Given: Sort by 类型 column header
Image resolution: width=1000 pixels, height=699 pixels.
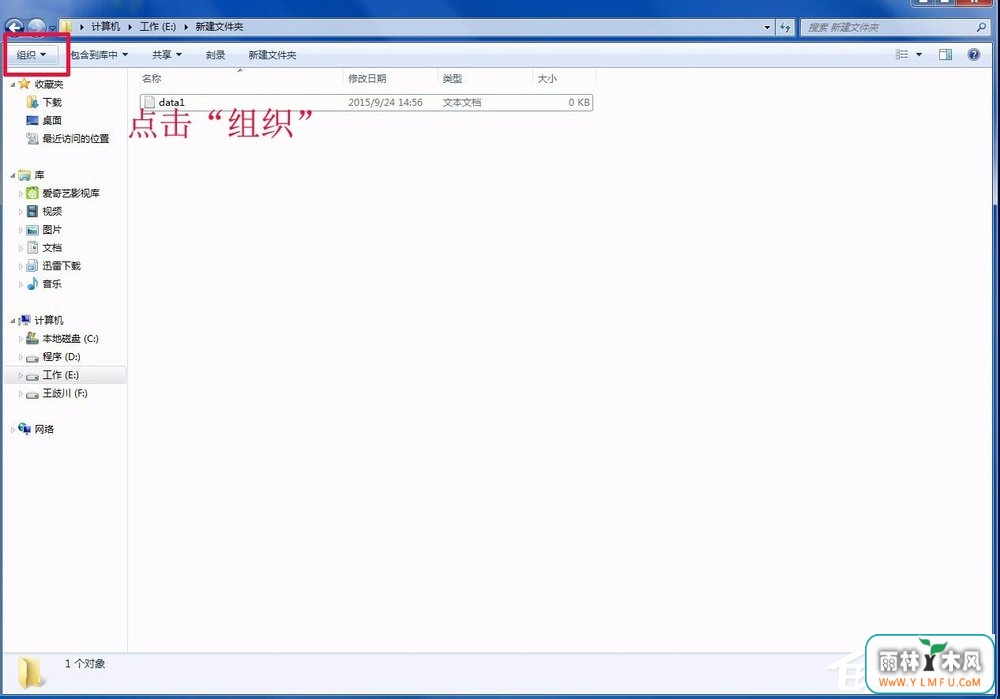Looking at the screenshot, I should point(485,78).
